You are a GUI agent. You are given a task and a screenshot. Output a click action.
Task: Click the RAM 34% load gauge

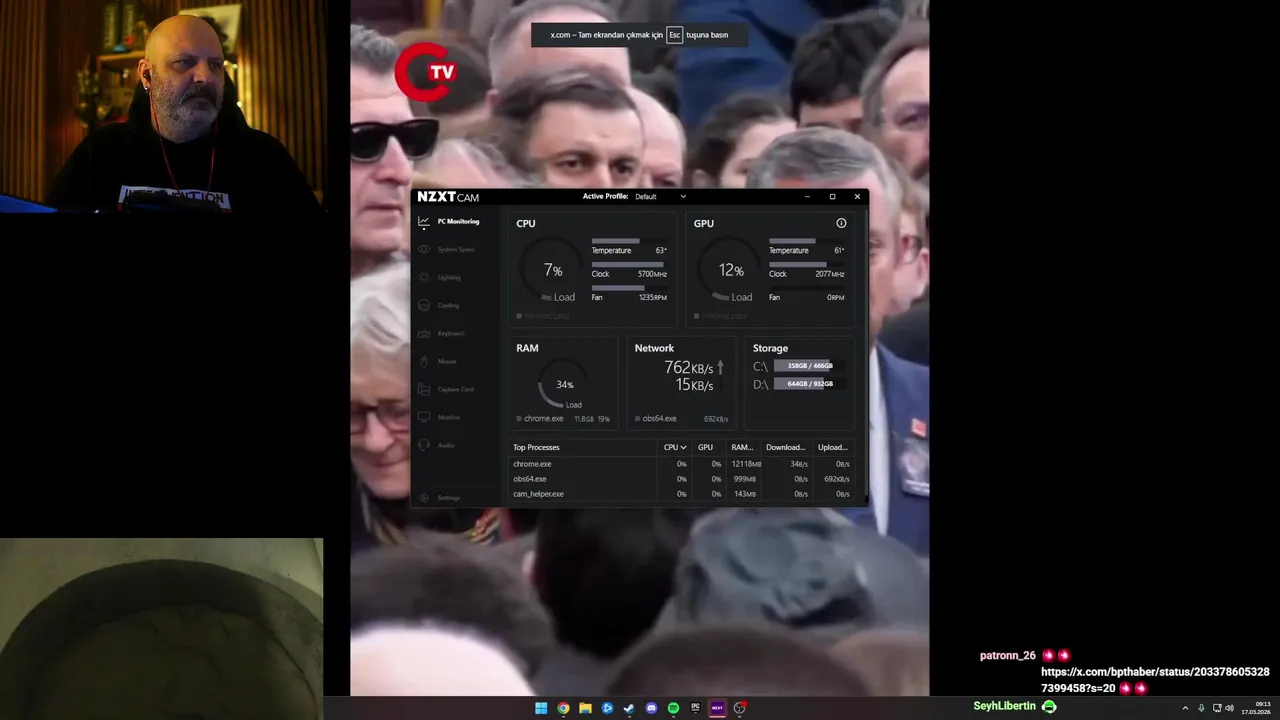tap(564, 384)
